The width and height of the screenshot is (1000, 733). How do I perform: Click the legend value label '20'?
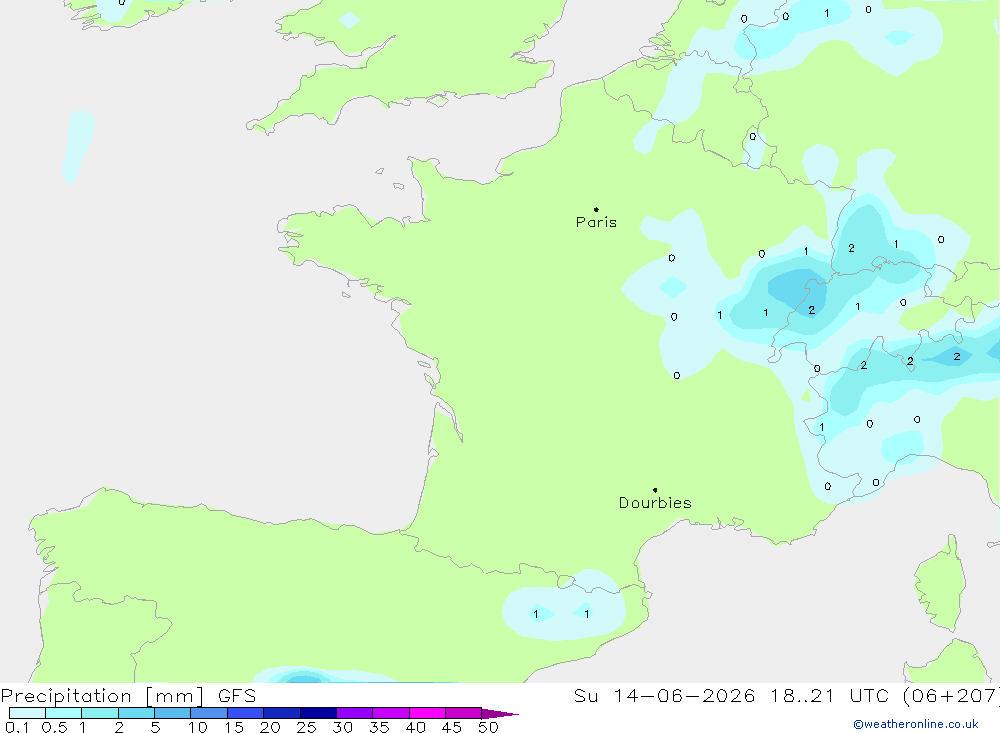[270, 727]
